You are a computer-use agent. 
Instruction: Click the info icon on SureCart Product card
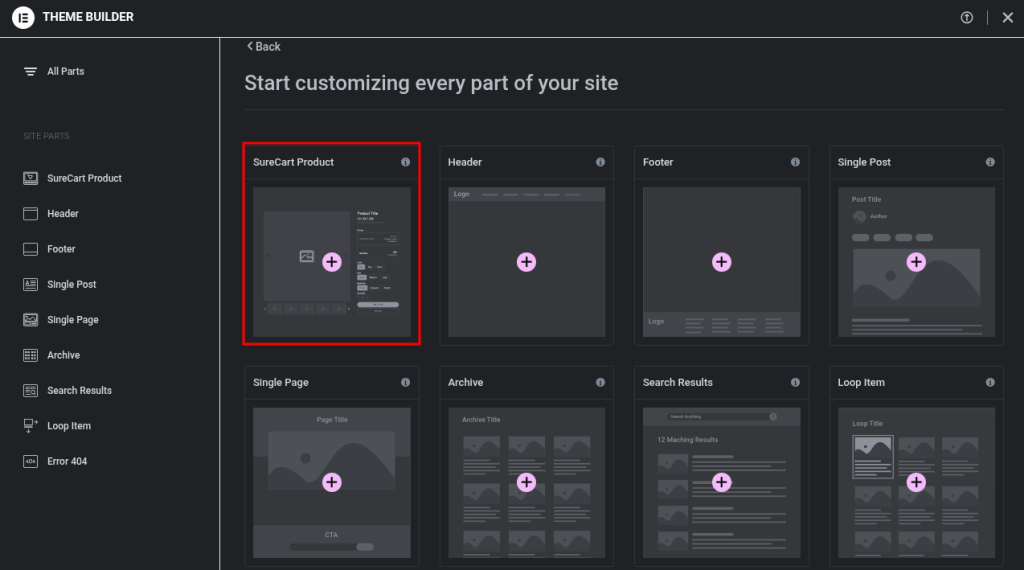(405, 162)
